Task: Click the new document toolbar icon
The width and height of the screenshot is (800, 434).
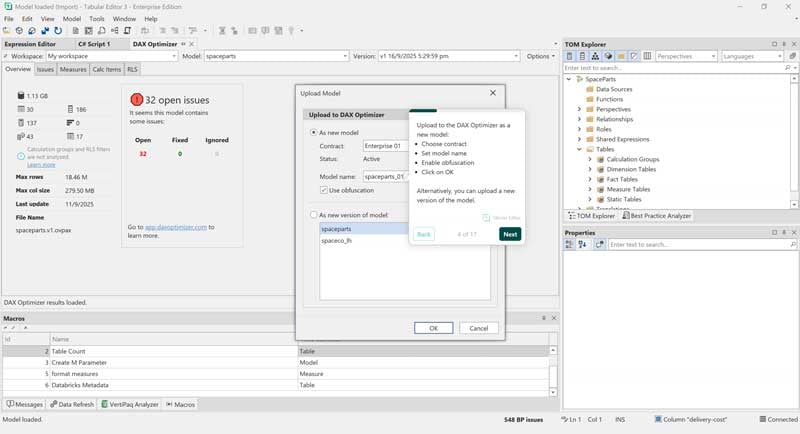Action: tap(76, 31)
